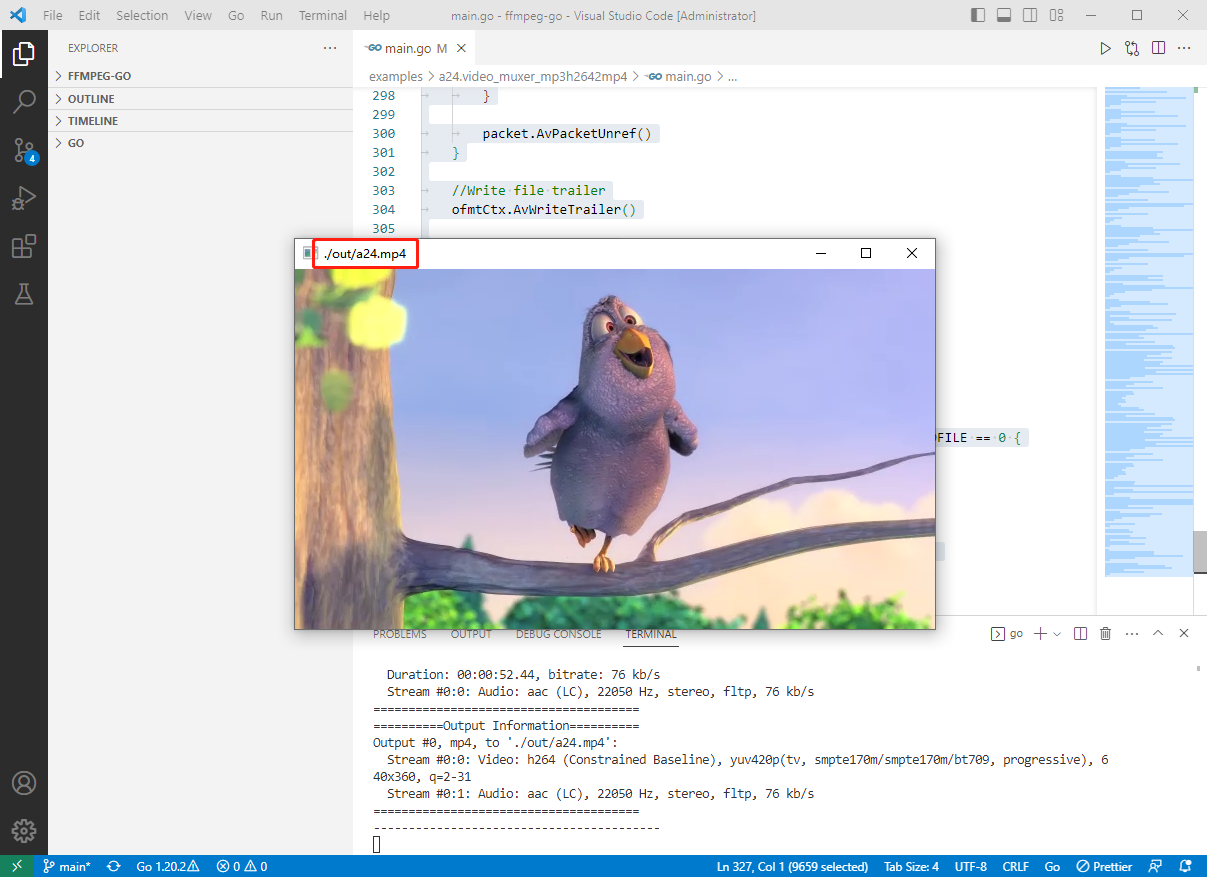Split the editor to the right
Image resolution: width=1207 pixels, height=877 pixels.
[1158, 48]
